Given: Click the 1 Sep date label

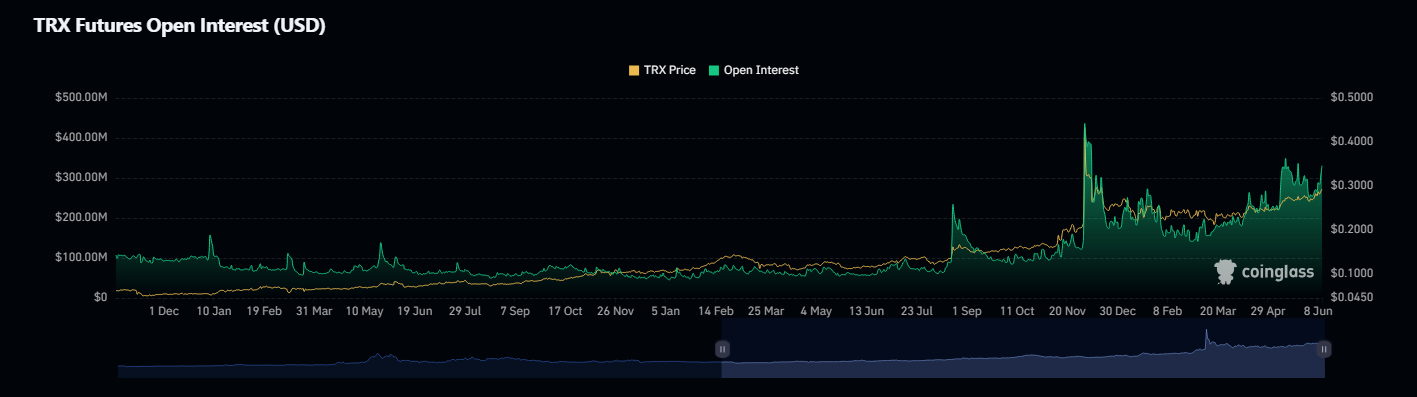Looking at the screenshot, I should (x=967, y=311).
